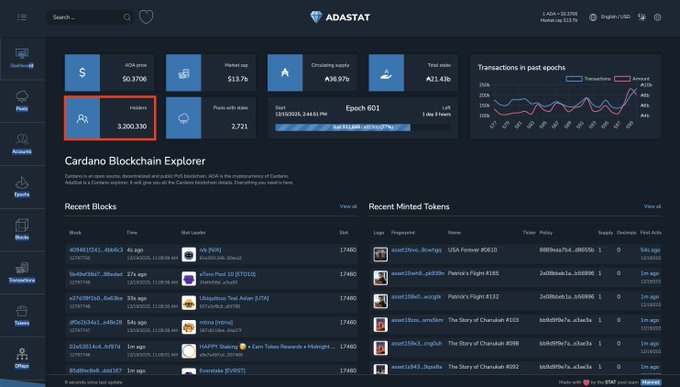Open Accounts in the sidebar
Viewport: 680px width, 387px height.
pyautogui.click(x=22, y=144)
